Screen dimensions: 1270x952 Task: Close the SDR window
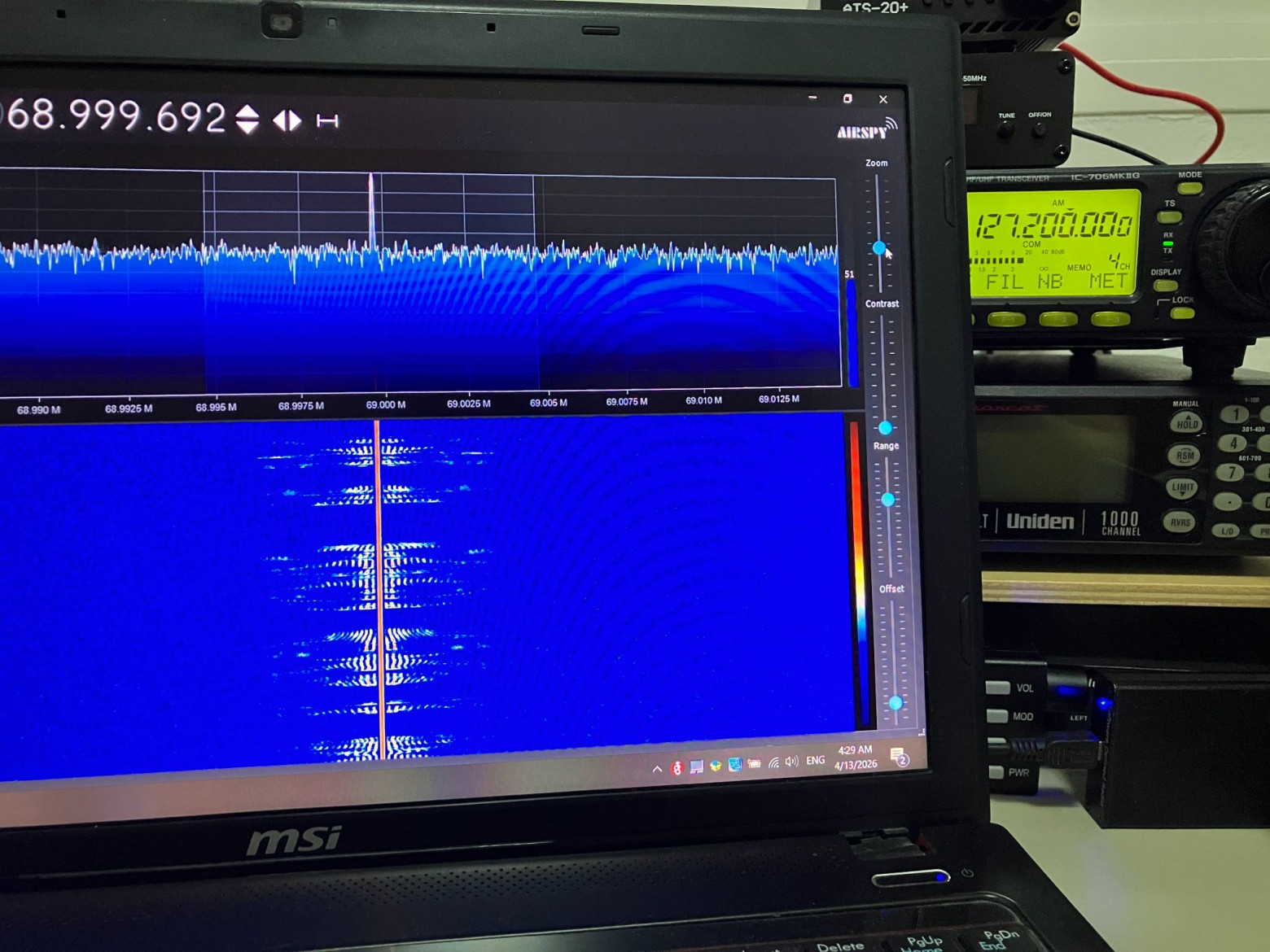[x=883, y=99]
